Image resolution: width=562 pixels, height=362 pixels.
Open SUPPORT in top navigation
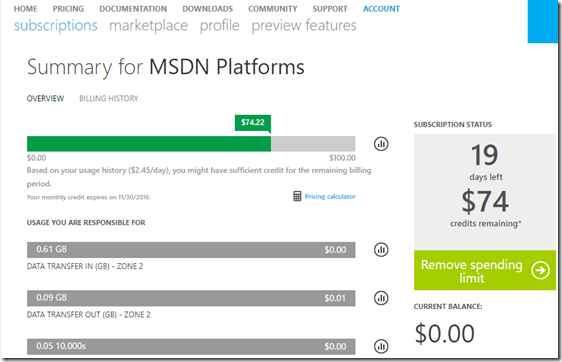coord(330,9)
